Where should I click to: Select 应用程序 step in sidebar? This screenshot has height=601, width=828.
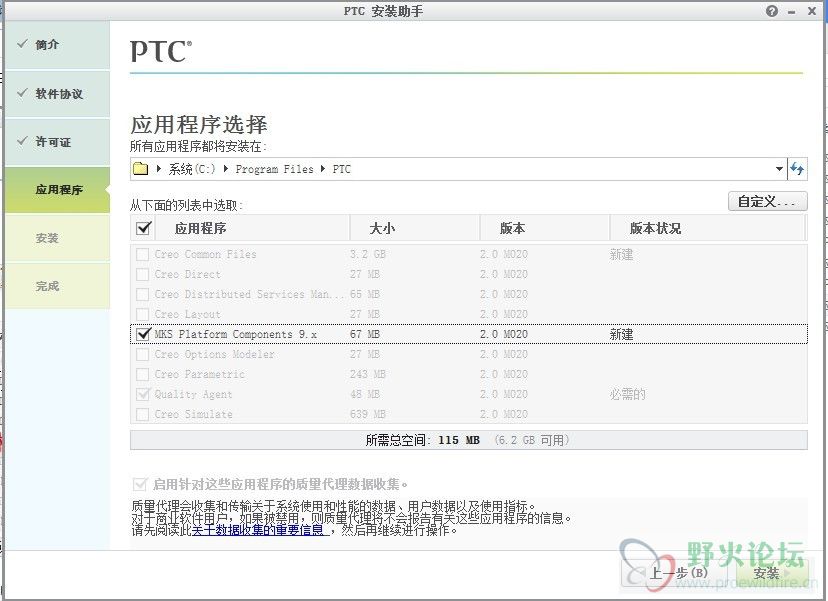(x=59, y=190)
